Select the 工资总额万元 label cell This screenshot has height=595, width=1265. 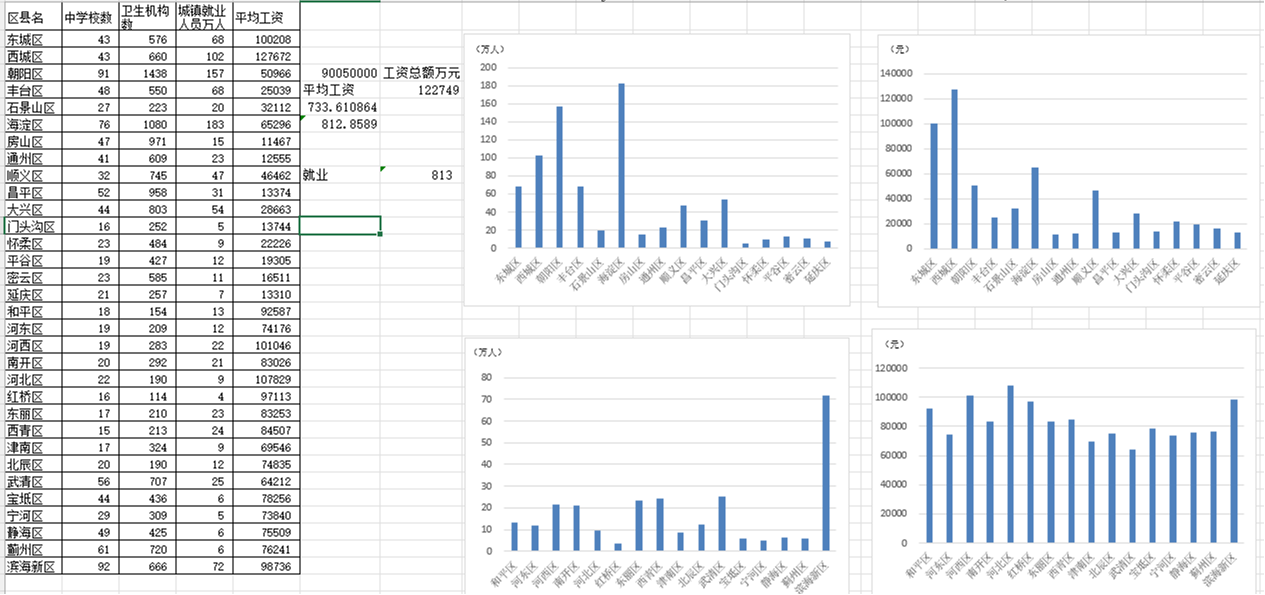point(421,74)
